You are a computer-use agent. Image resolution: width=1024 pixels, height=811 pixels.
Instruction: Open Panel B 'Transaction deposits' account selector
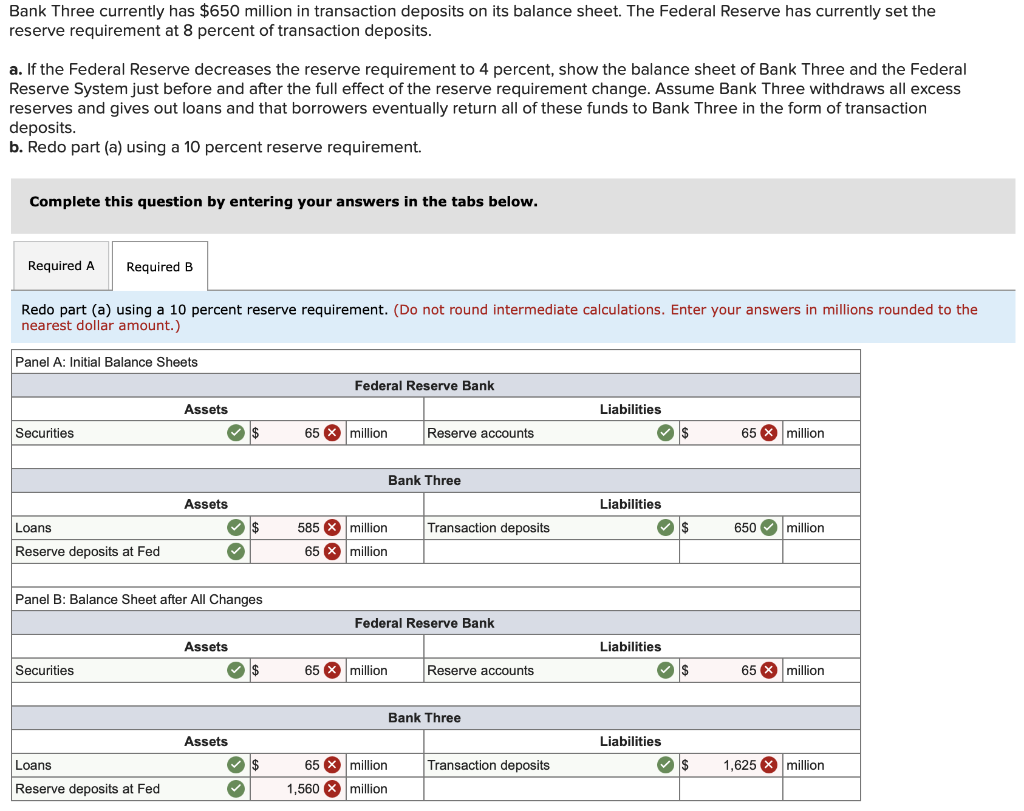tap(552, 765)
